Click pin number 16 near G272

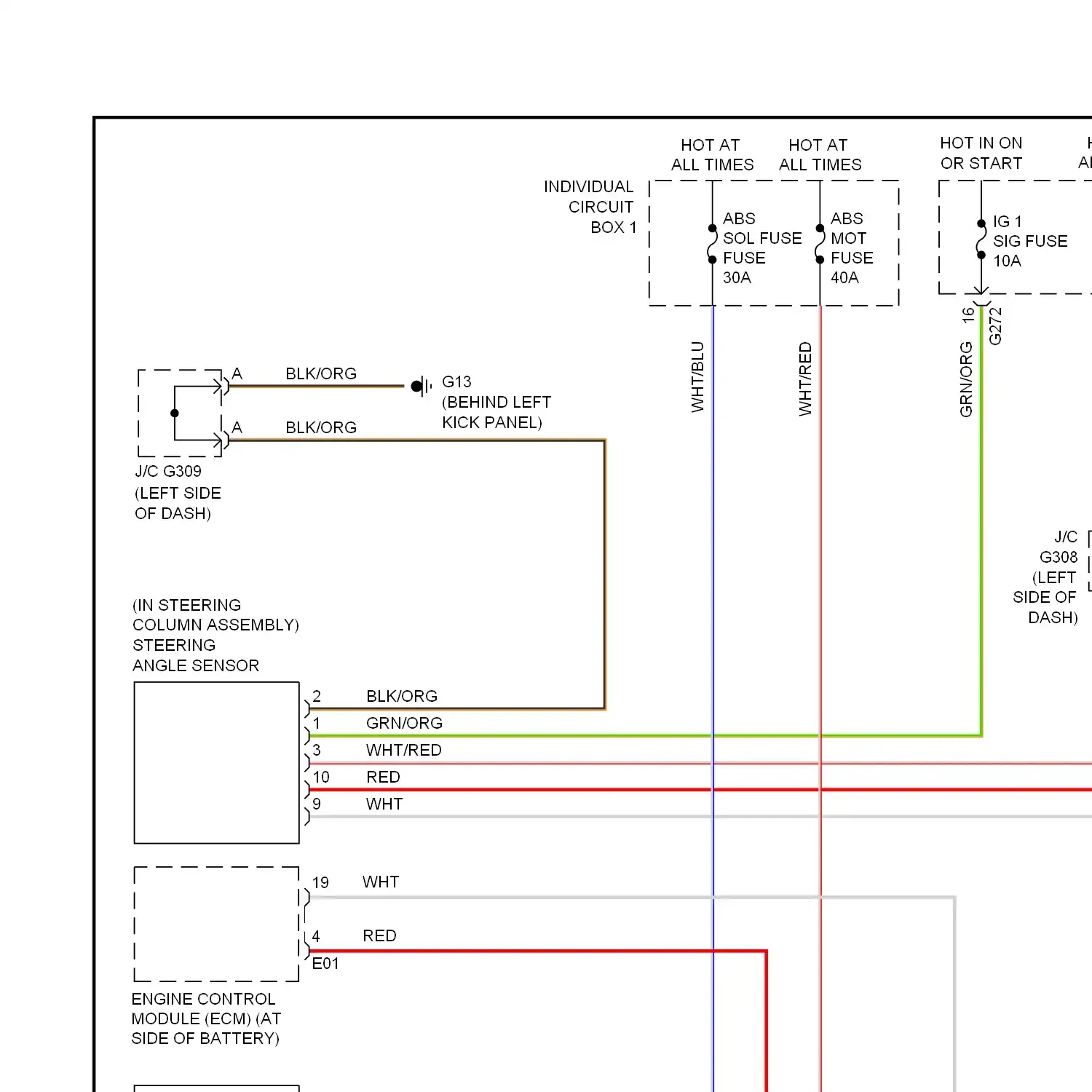coord(968,315)
